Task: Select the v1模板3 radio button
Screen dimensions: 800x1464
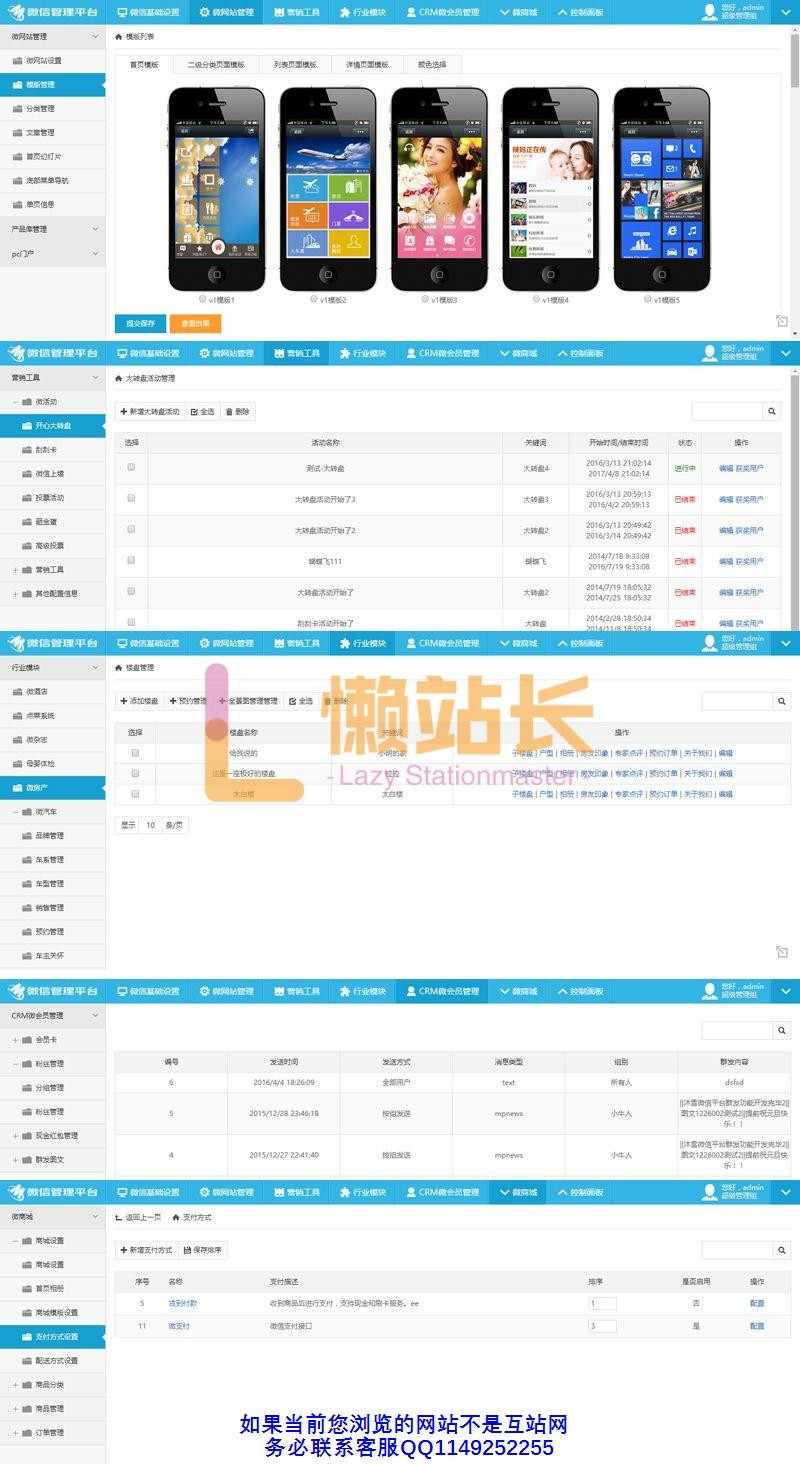Action: tap(425, 299)
